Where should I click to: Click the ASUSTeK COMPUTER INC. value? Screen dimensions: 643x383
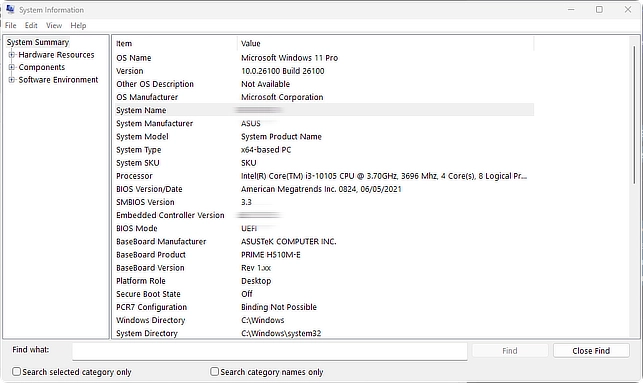pyautogui.click(x=288, y=242)
